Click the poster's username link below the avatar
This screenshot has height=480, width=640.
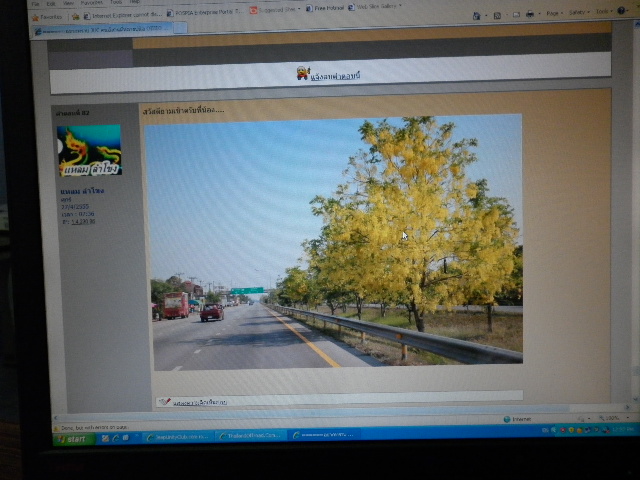(82, 190)
